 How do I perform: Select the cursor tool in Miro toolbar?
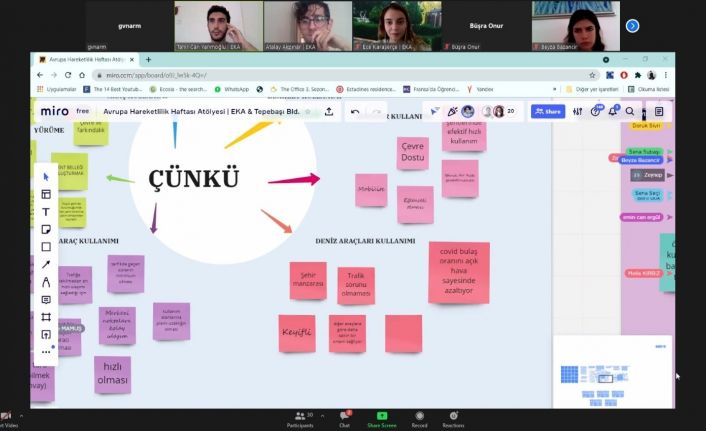(46, 177)
